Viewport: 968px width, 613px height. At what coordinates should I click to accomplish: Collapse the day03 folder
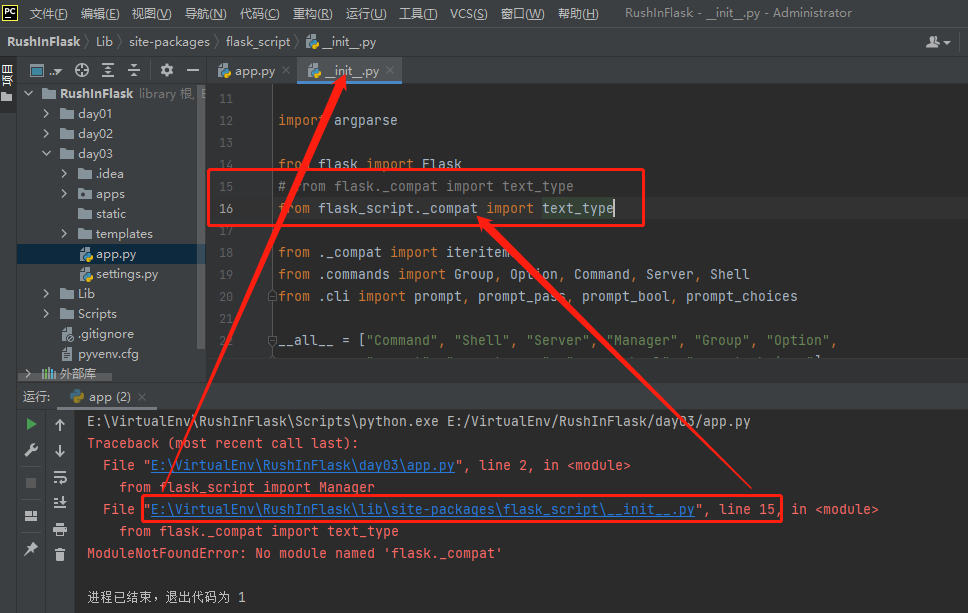(x=46, y=153)
